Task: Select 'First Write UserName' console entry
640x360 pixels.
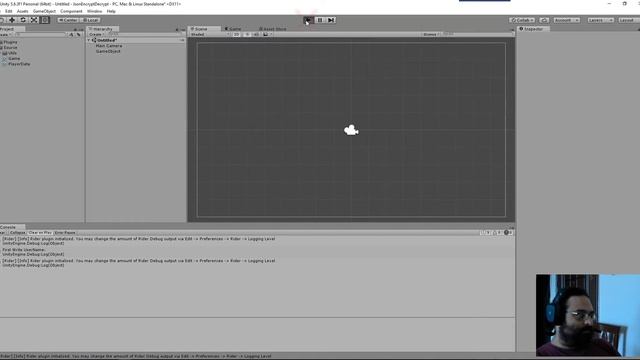Action: point(257,252)
